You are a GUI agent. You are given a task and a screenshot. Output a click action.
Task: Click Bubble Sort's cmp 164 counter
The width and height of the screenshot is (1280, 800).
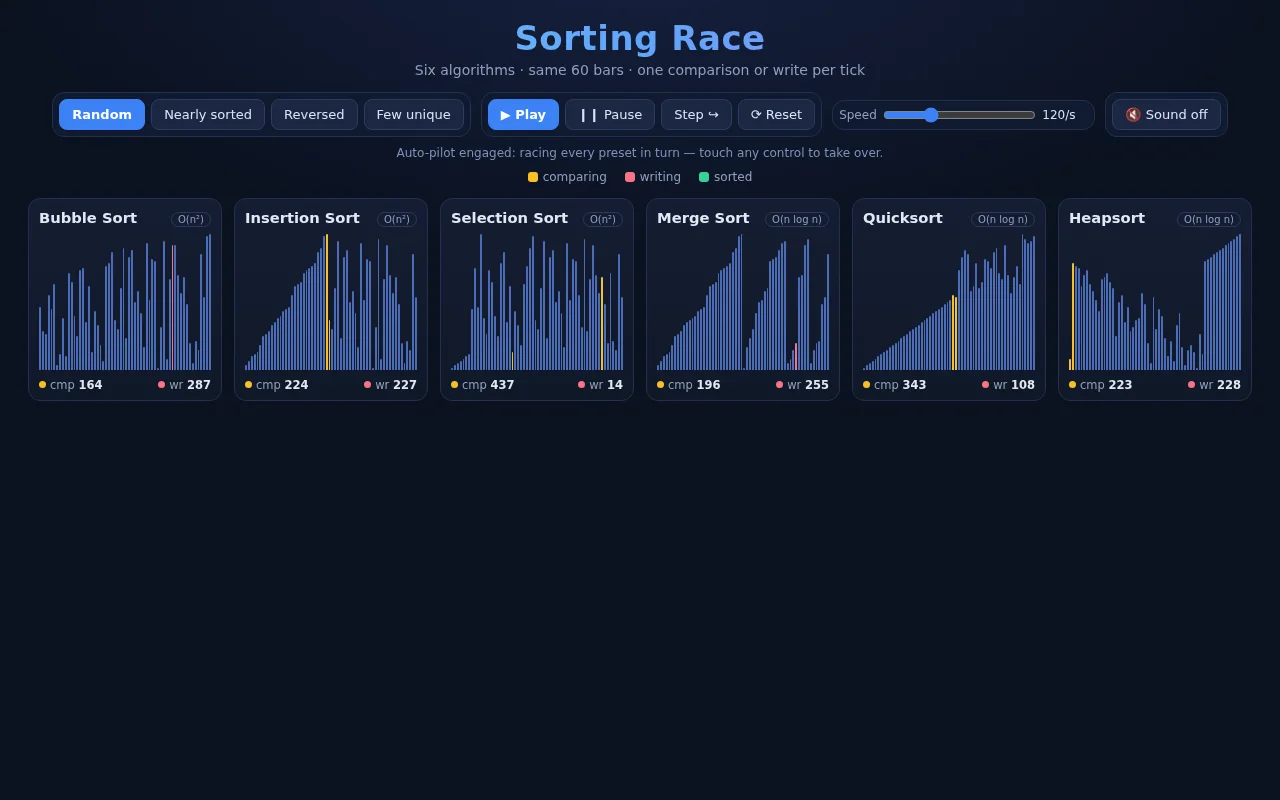coord(71,385)
